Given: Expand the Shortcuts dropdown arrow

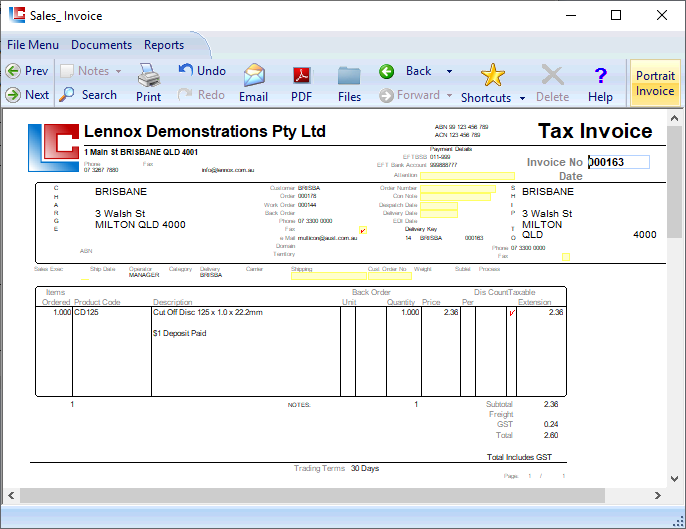Looking at the screenshot, I should pyautogui.click(x=522, y=98).
